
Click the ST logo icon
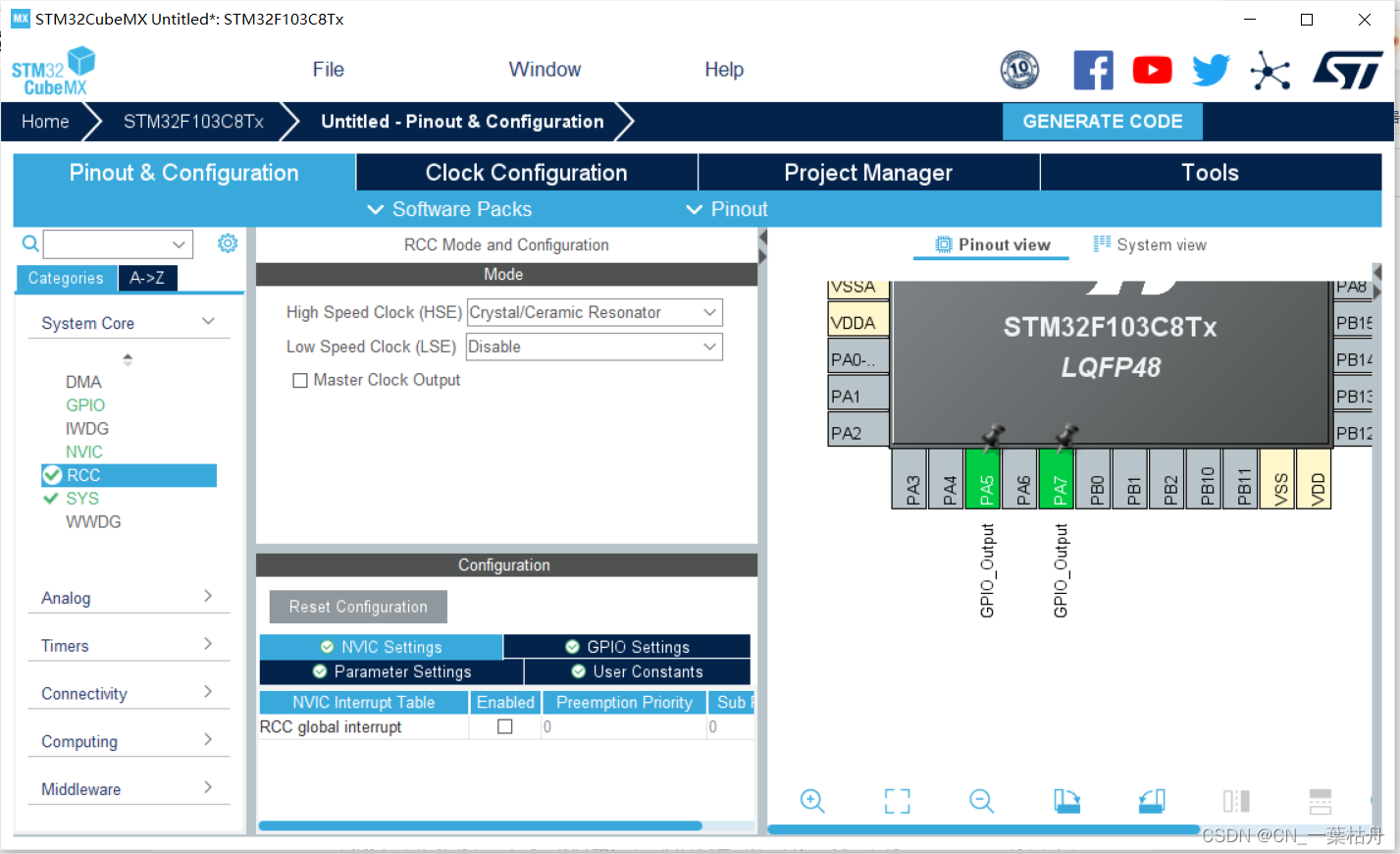click(x=1348, y=70)
